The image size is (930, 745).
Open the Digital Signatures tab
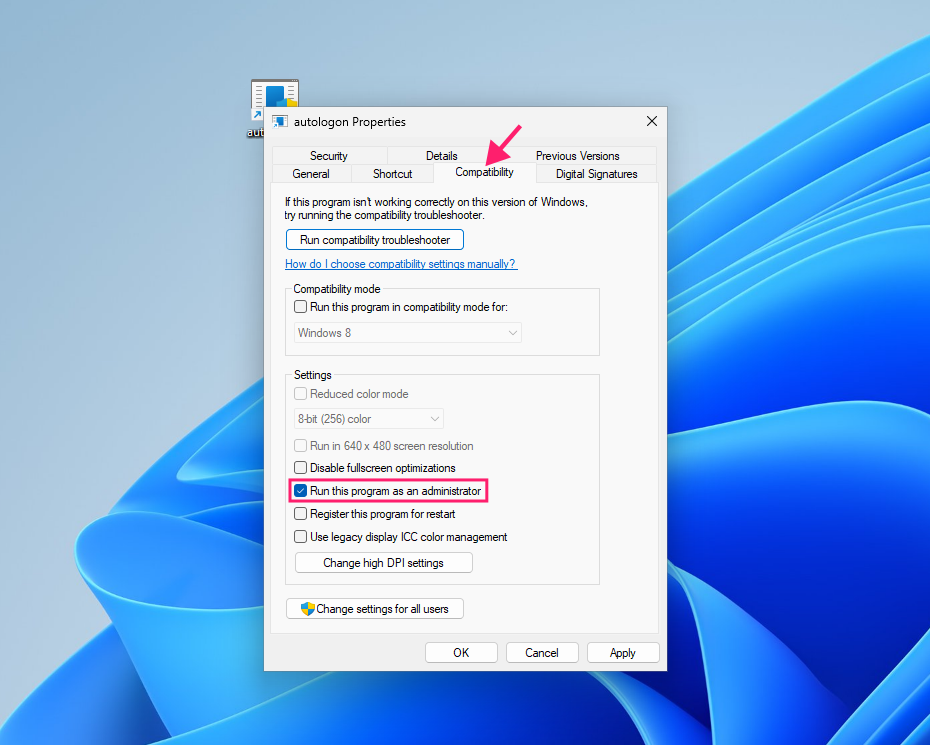[596, 174]
